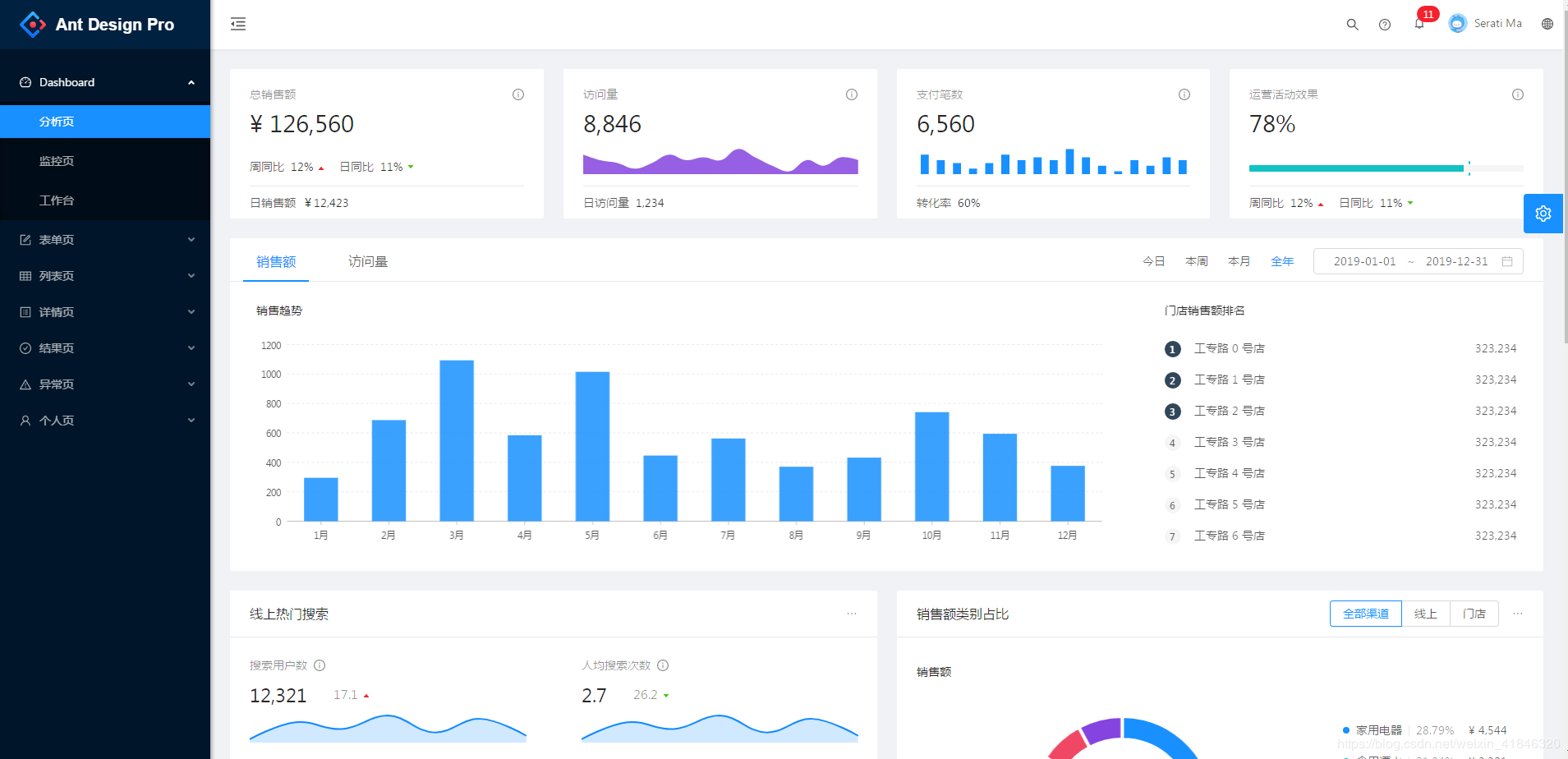The width and height of the screenshot is (1568, 759).
Task: Filter sales by 今日
Action: click(1154, 261)
